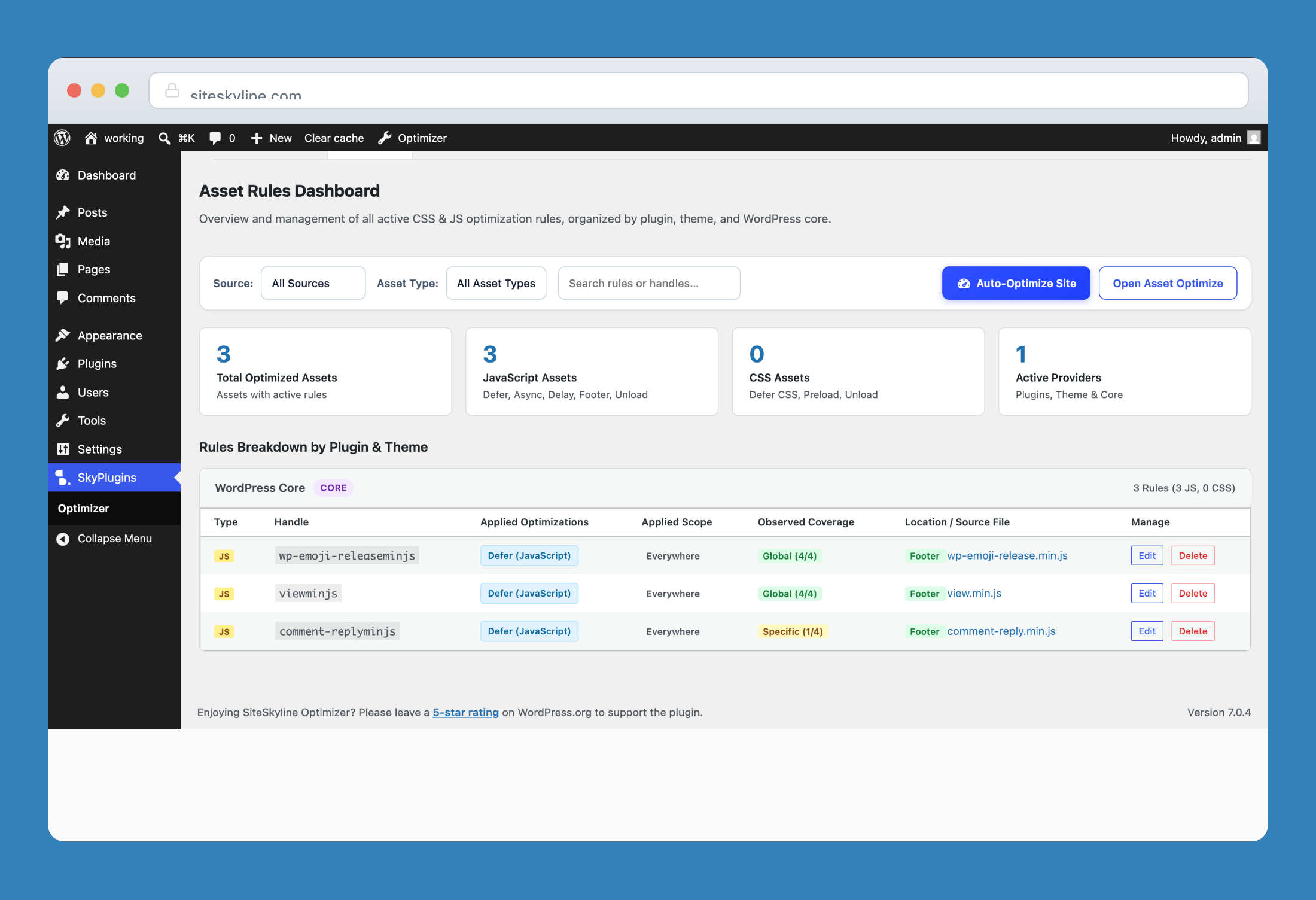Click Howdy, admin account menu
The height and width of the screenshot is (900, 1316).
[1216, 138]
